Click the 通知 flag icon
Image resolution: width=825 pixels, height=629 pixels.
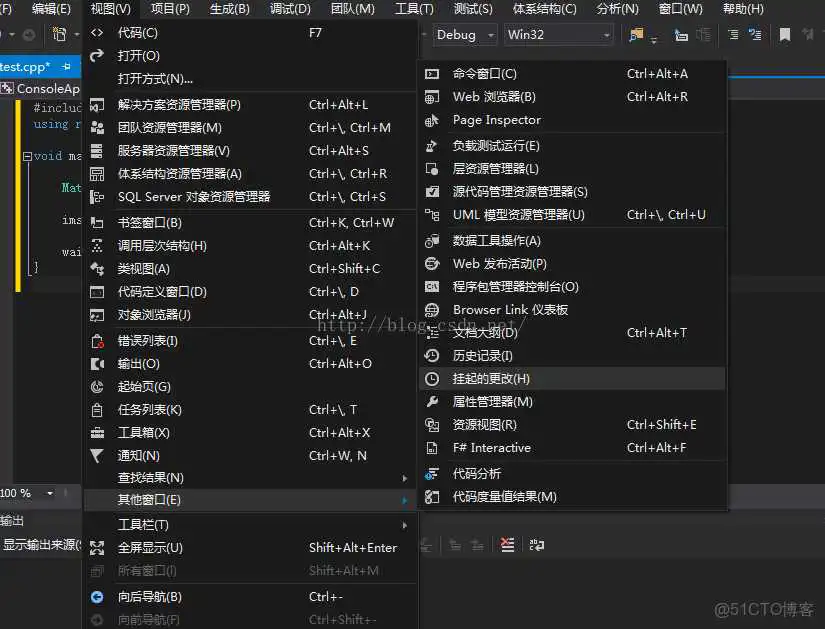pyautogui.click(x=97, y=456)
